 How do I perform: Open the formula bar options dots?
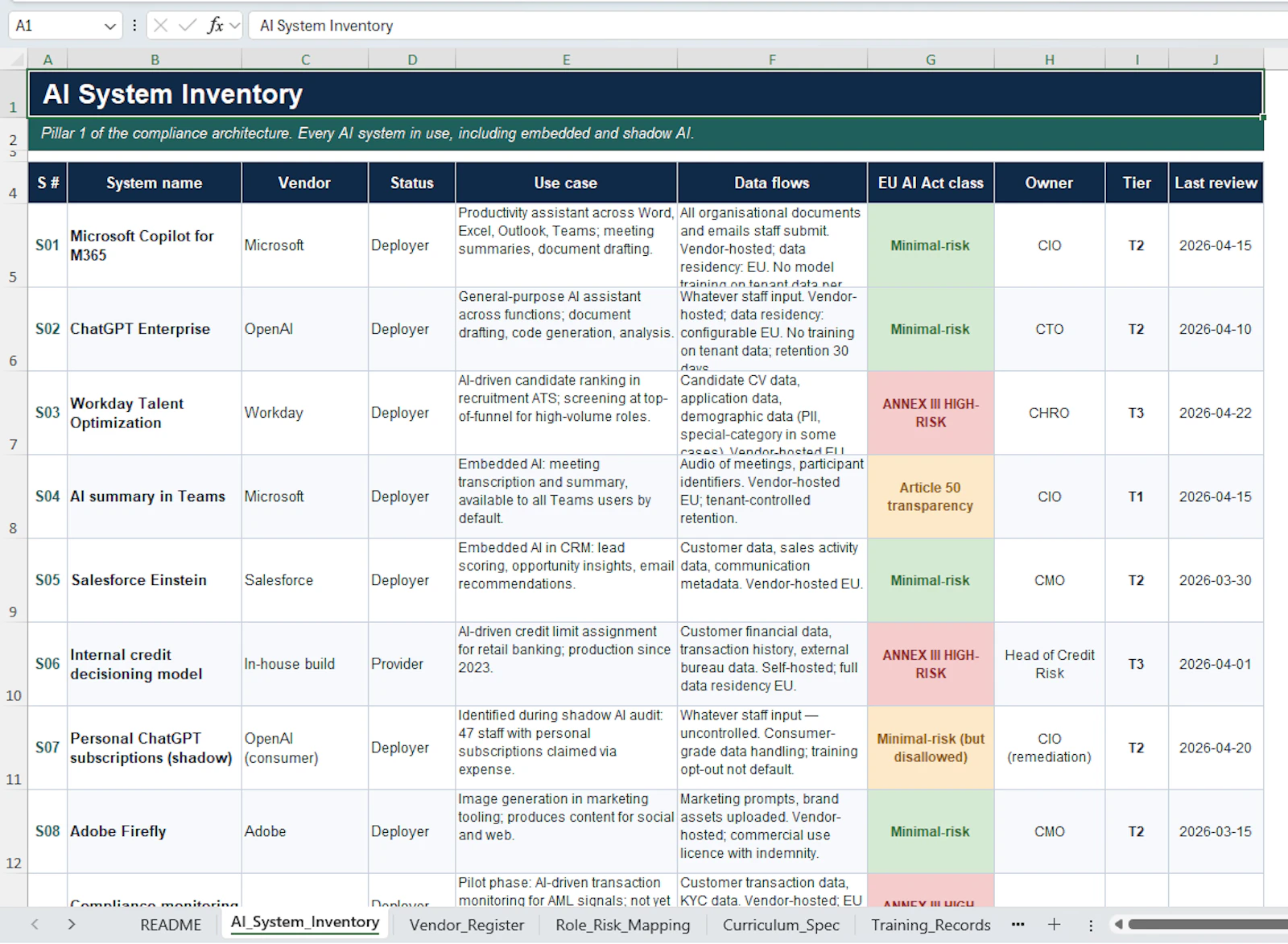[x=134, y=26]
